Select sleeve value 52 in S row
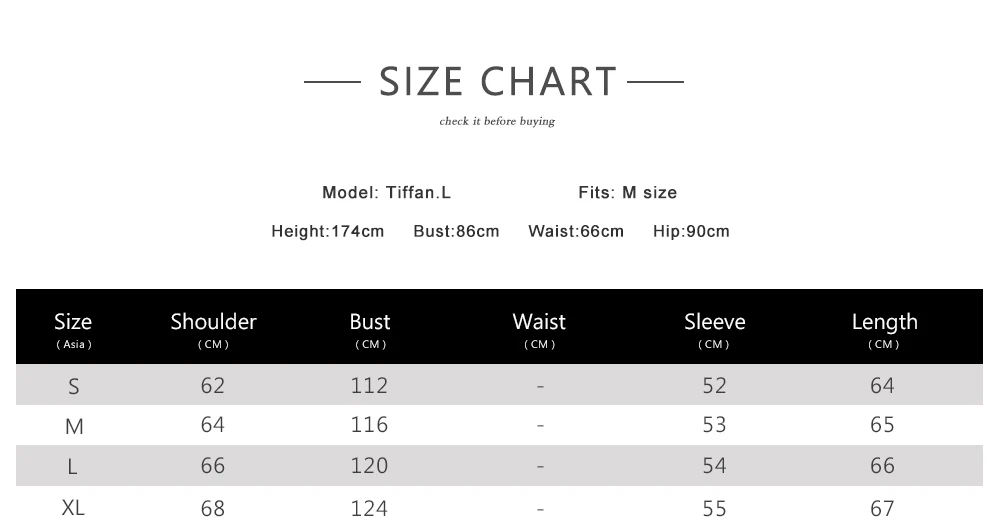Viewport: 1000px width, 529px height. click(714, 385)
